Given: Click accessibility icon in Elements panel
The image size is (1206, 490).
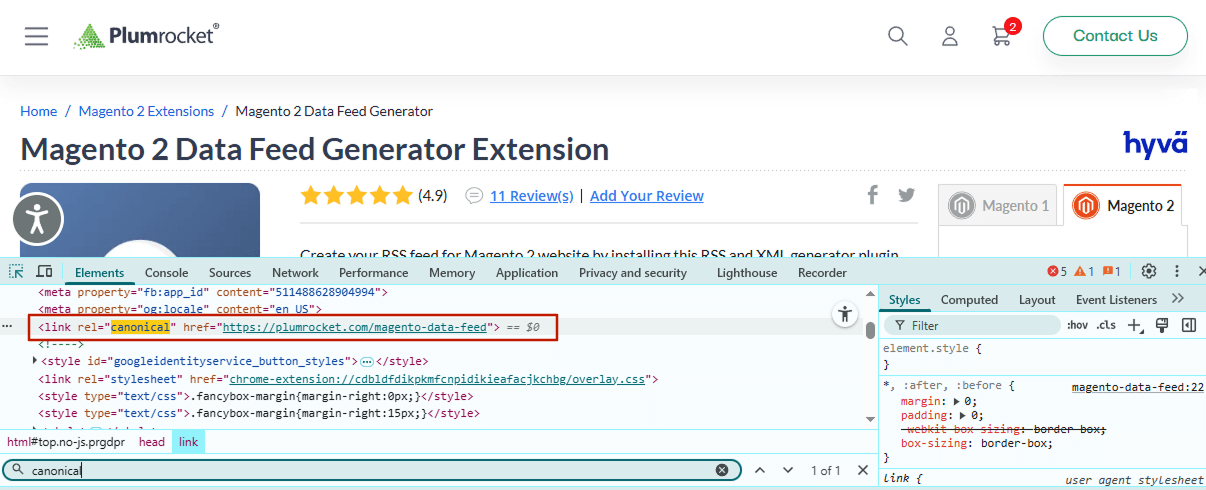Looking at the screenshot, I should point(845,314).
